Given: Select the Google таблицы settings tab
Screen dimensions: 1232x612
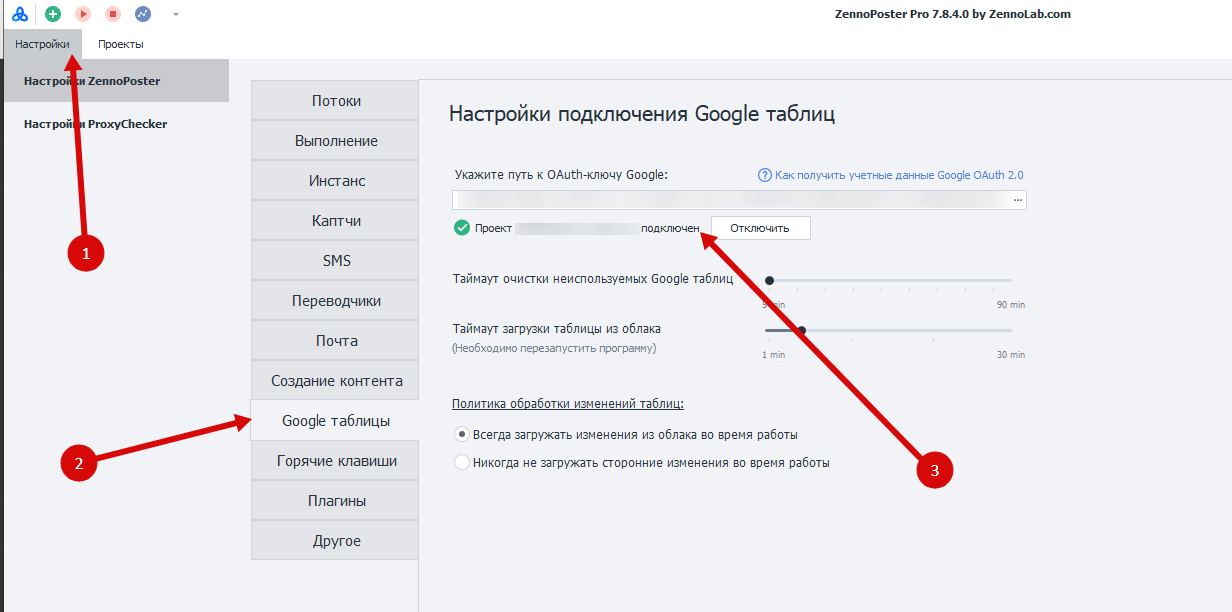Looking at the screenshot, I should pos(335,421).
